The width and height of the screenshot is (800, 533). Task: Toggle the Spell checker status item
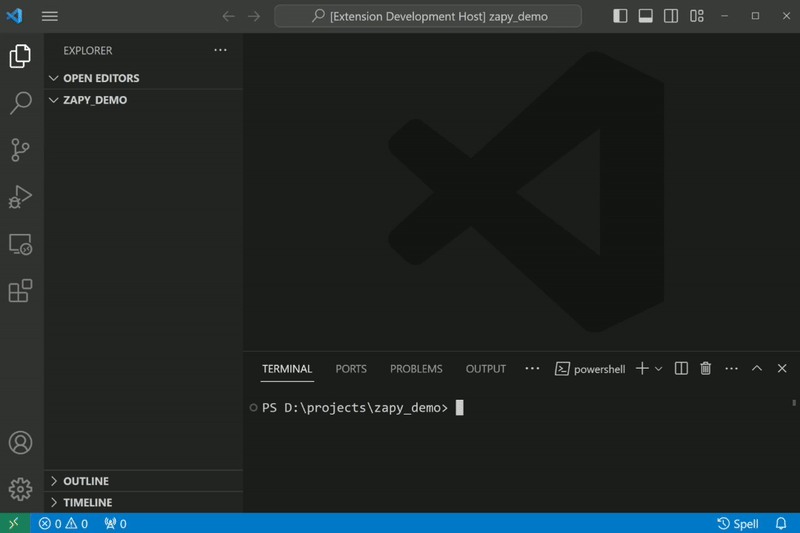click(738, 524)
